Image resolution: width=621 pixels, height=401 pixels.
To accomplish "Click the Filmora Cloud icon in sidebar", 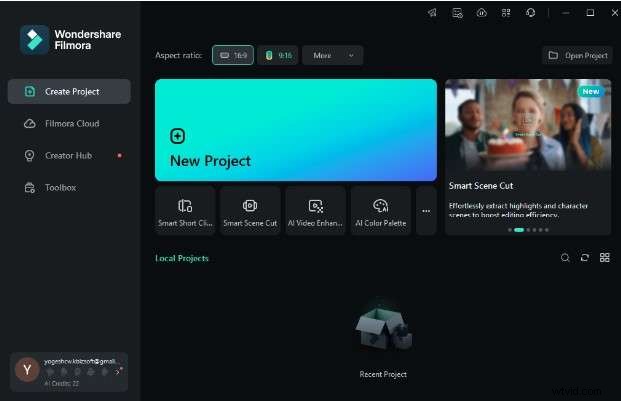I will (x=30, y=124).
